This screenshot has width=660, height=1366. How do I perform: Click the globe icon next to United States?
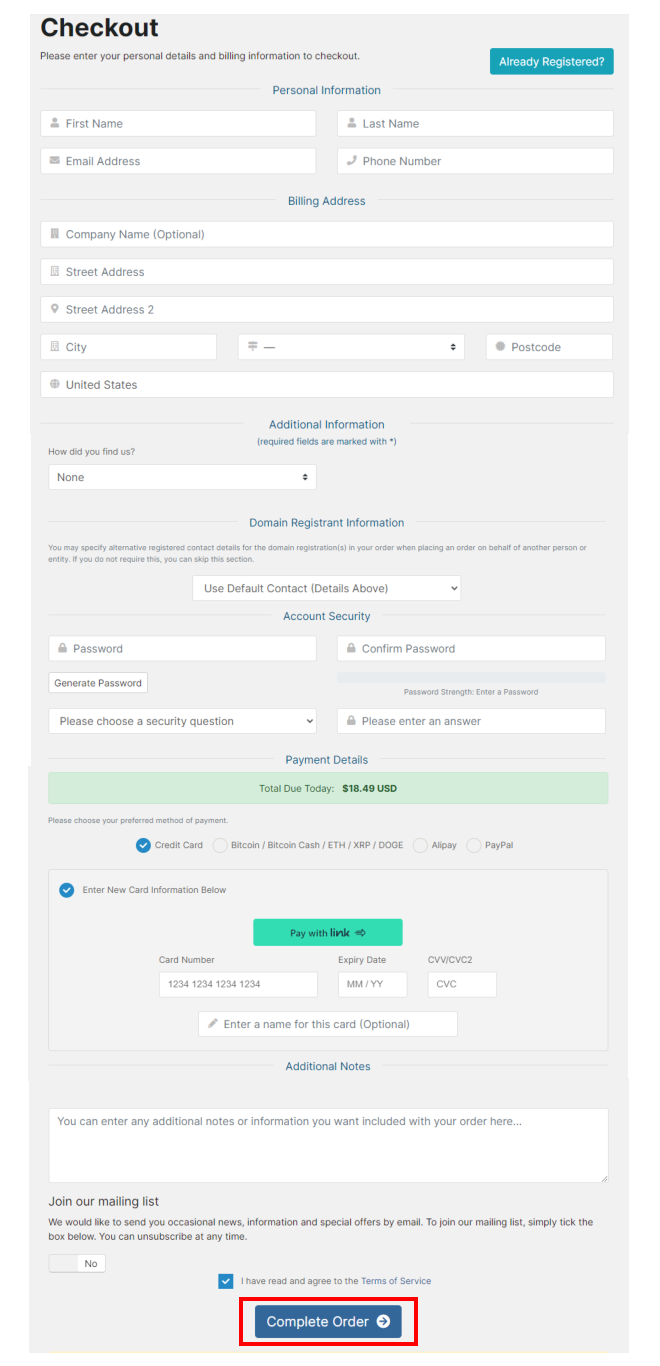(x=54, y=385)
